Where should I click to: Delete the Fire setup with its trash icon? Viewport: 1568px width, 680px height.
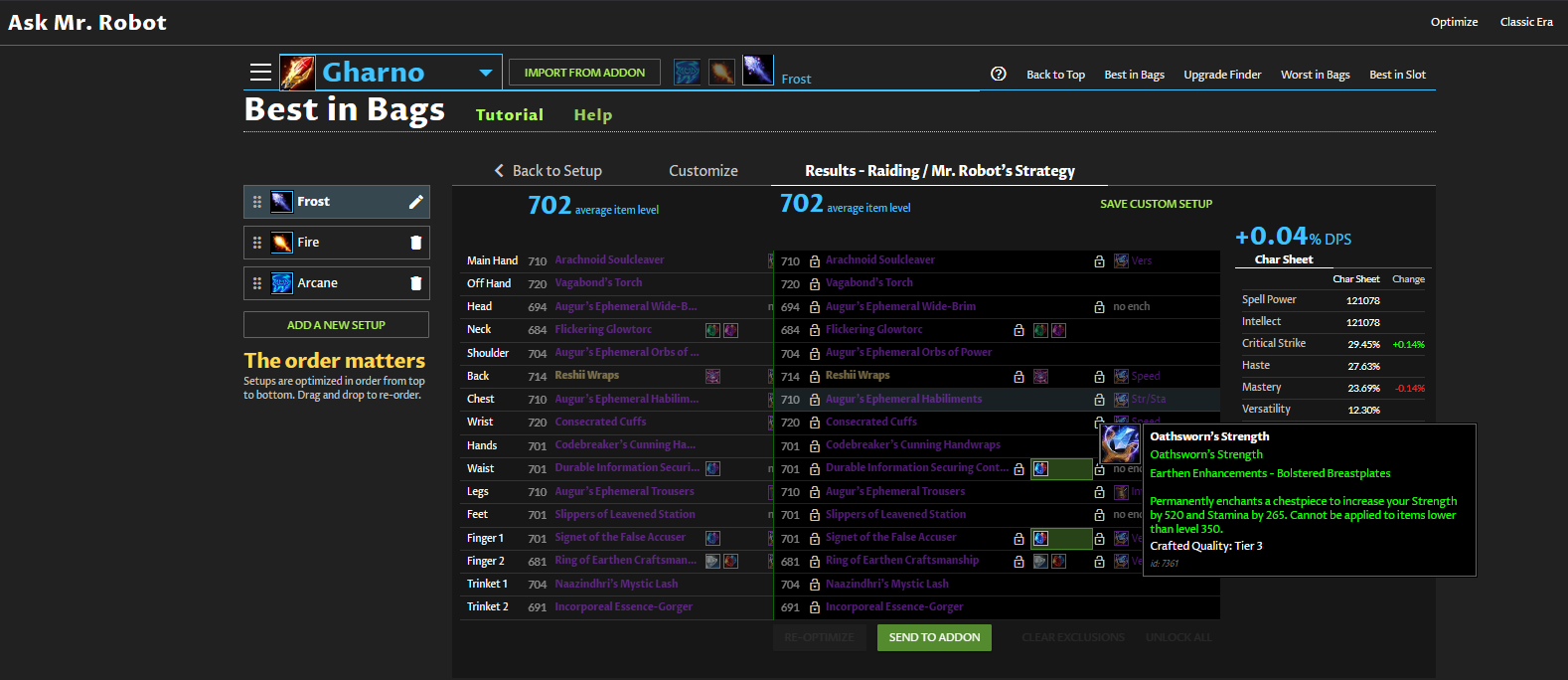[x=416, y=243]
